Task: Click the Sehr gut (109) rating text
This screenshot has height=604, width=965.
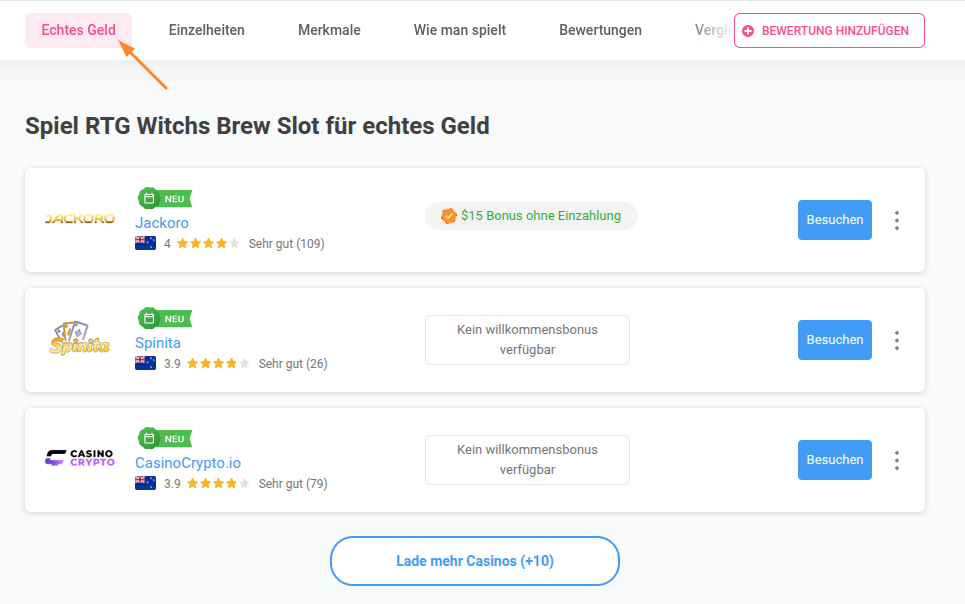Action: 286,244
